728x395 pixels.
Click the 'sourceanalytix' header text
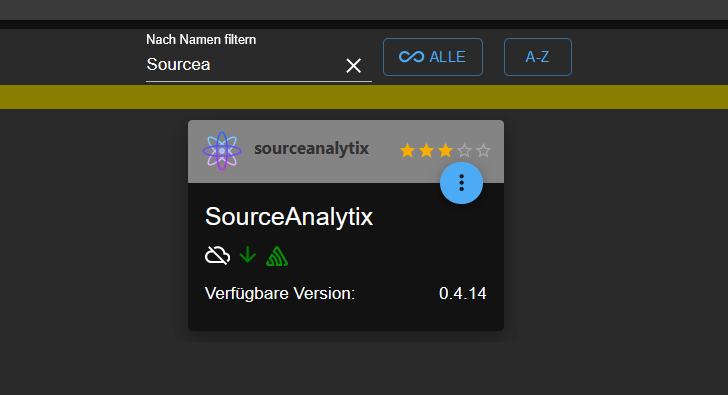click(x=312, y=149)
